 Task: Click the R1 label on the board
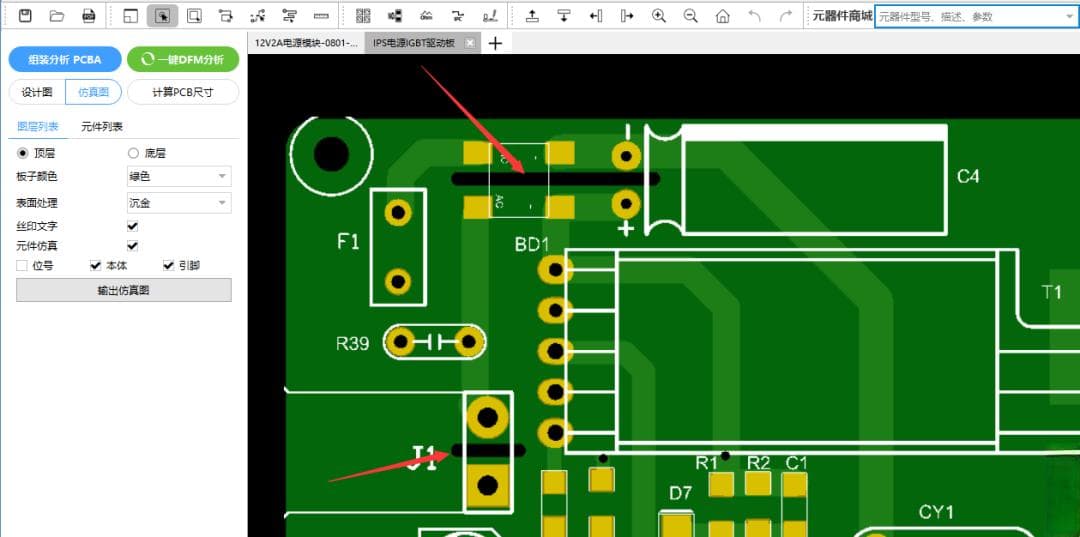pyautogui.click(x=707, y=463)
